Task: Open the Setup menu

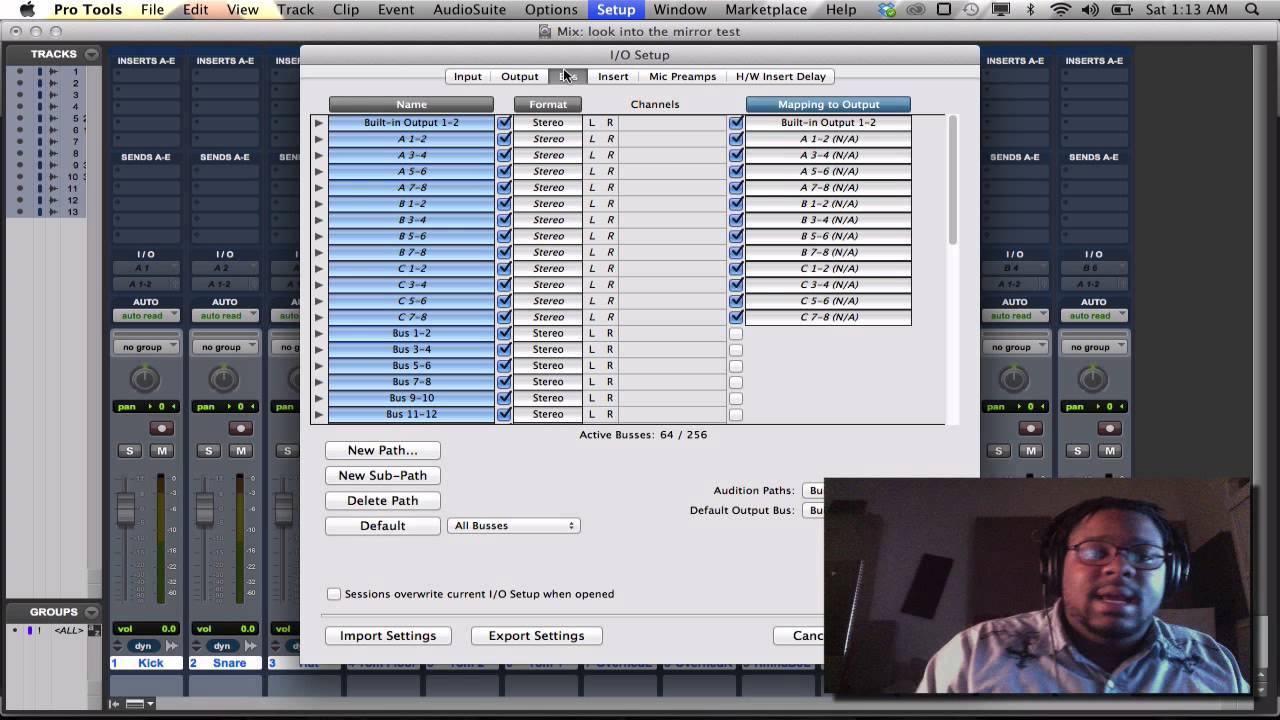Action: [x=616, y=10]
